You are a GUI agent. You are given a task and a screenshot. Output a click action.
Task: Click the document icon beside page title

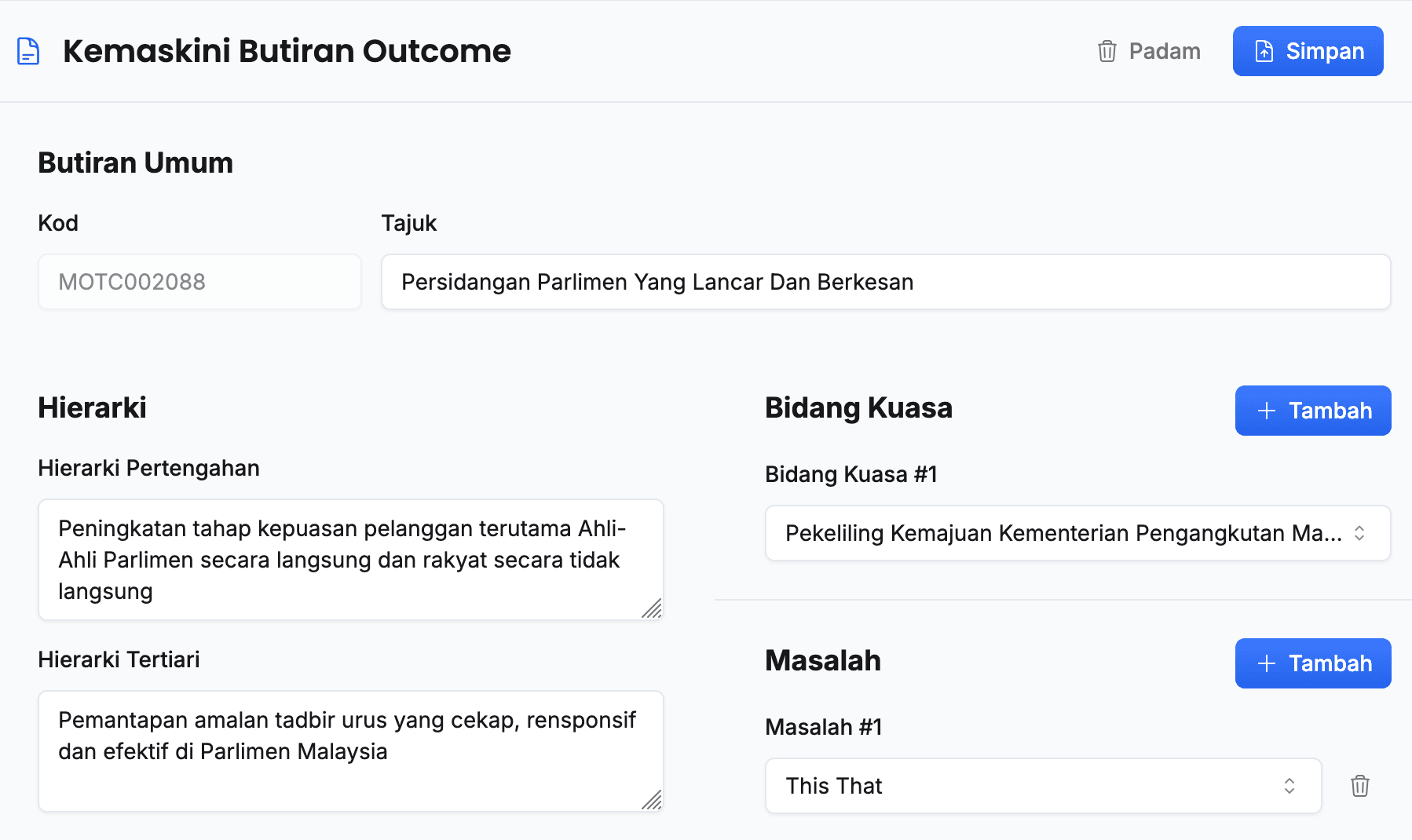28,51
